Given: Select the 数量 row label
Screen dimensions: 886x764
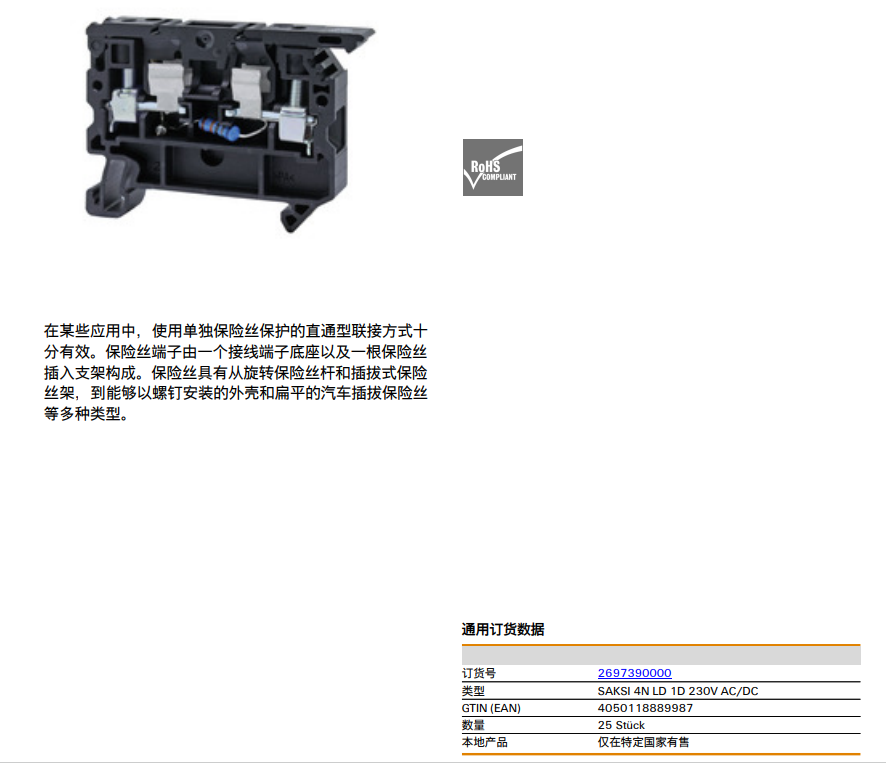Looking at the screenshot, I should coord(473,725).
